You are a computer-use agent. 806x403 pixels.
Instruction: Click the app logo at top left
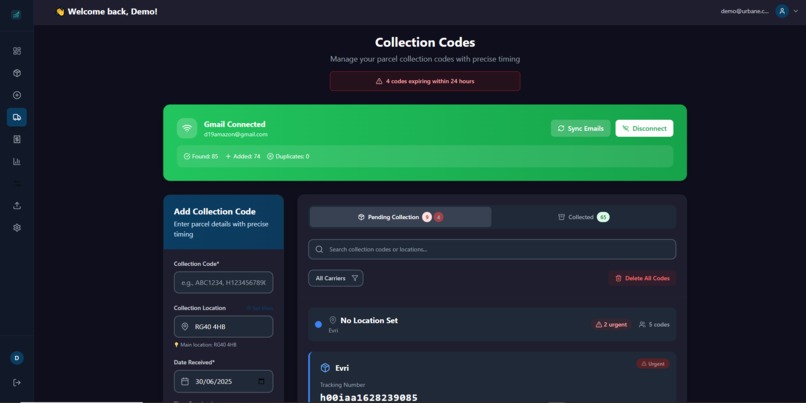click(x=17, y=14)
